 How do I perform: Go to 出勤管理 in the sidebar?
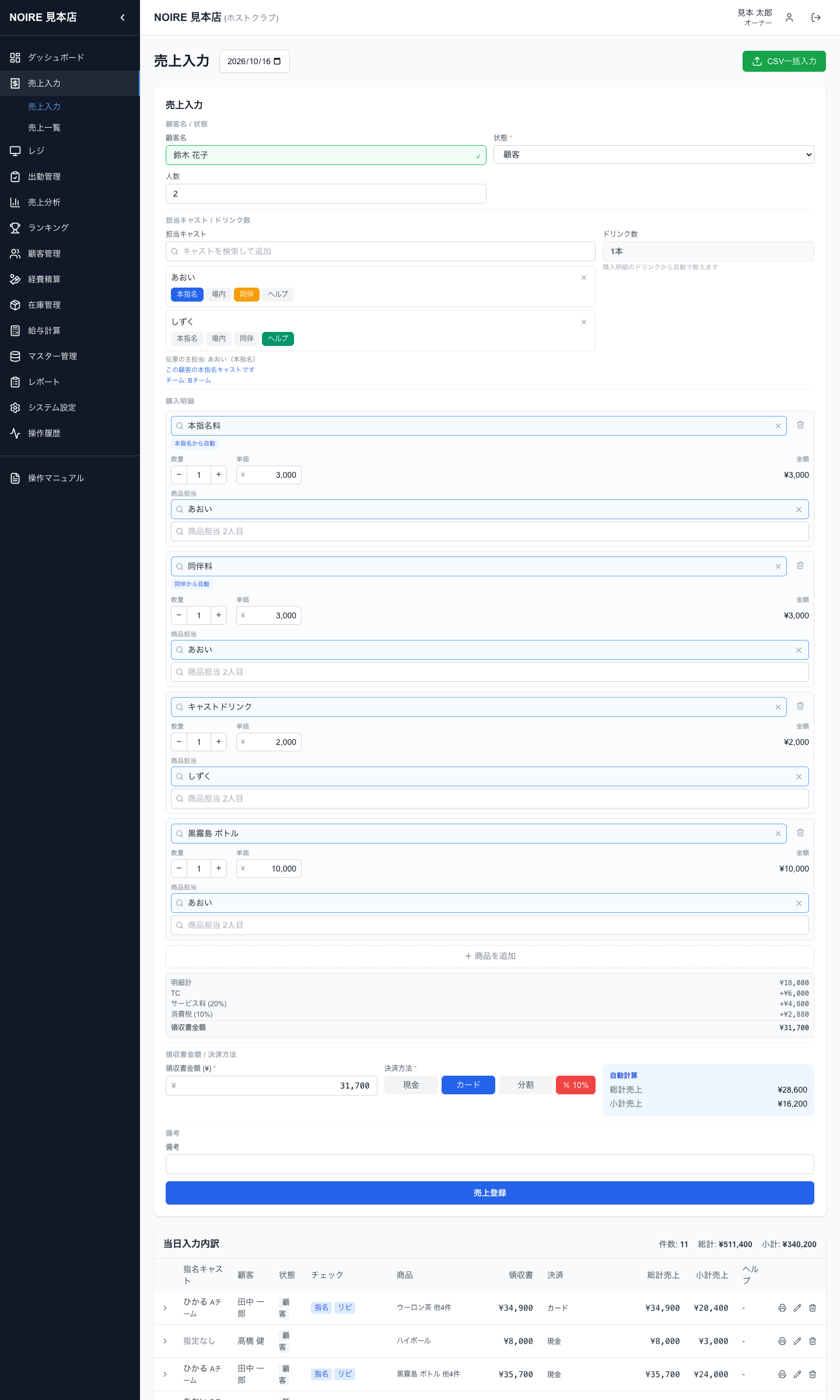(x=70, y=177)
